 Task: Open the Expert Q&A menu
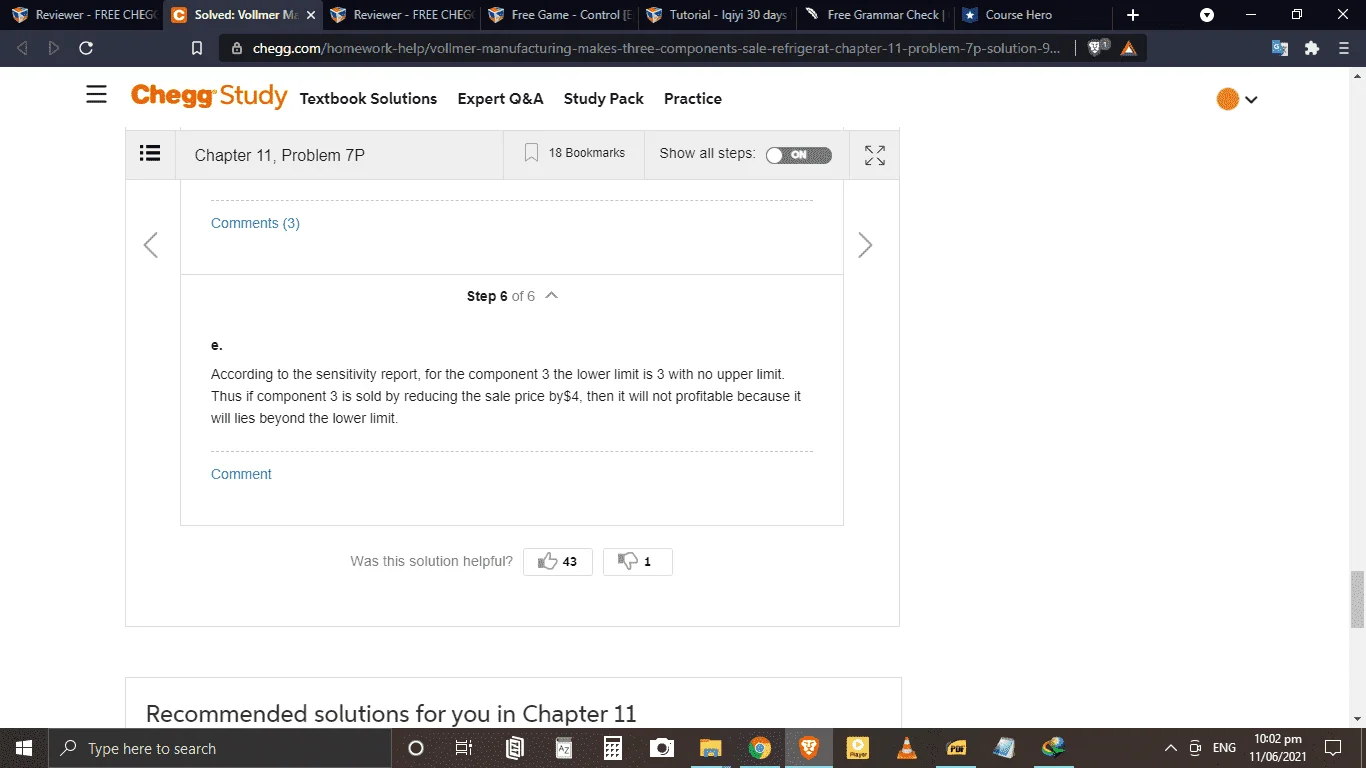point(500,99)
